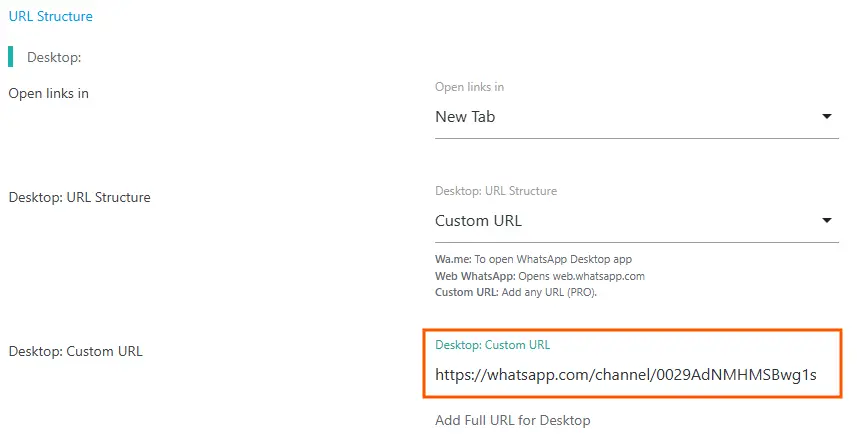Select the left-side Desktop: URL Structure label
This screenshot has width=857, height=441.
[79, 197]
